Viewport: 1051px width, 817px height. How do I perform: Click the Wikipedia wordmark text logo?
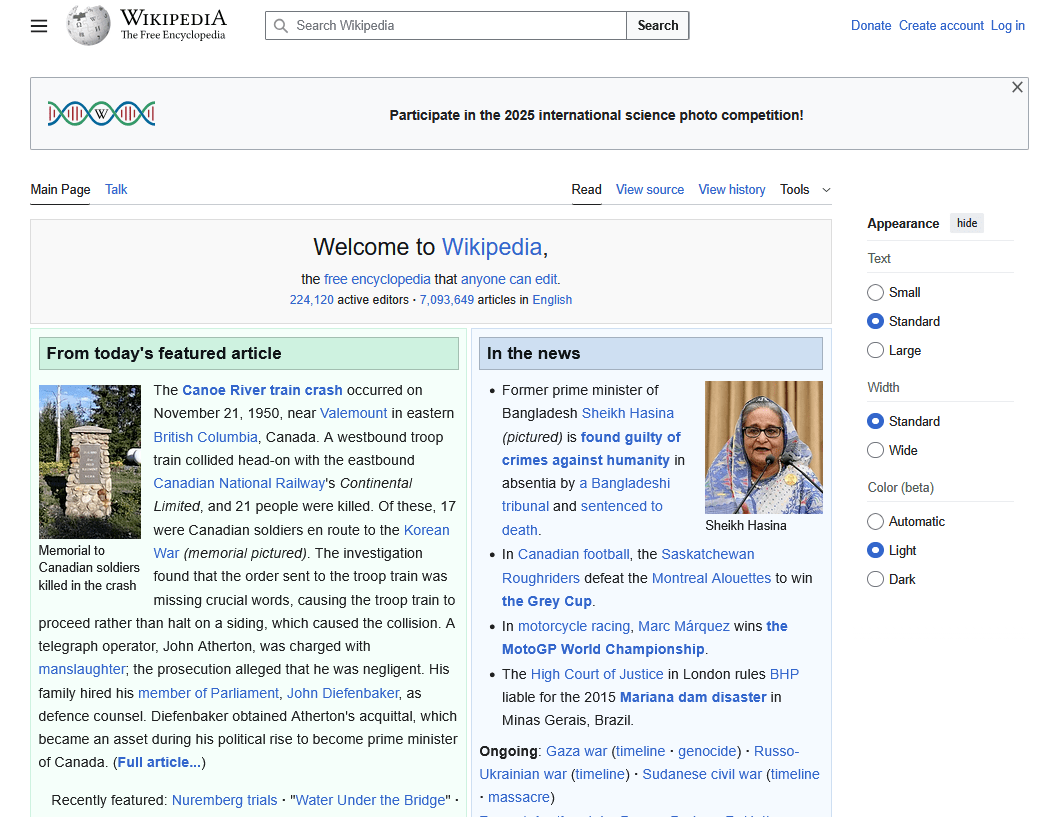[x=173, y=25]
